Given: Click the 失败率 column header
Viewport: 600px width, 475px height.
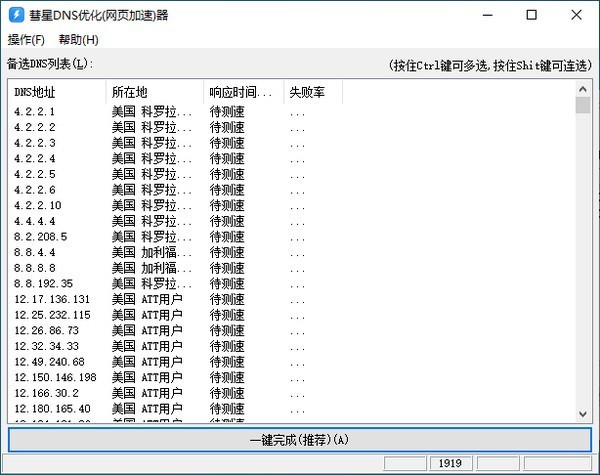Looking at the screenshot, I should (x=312, y=92).
